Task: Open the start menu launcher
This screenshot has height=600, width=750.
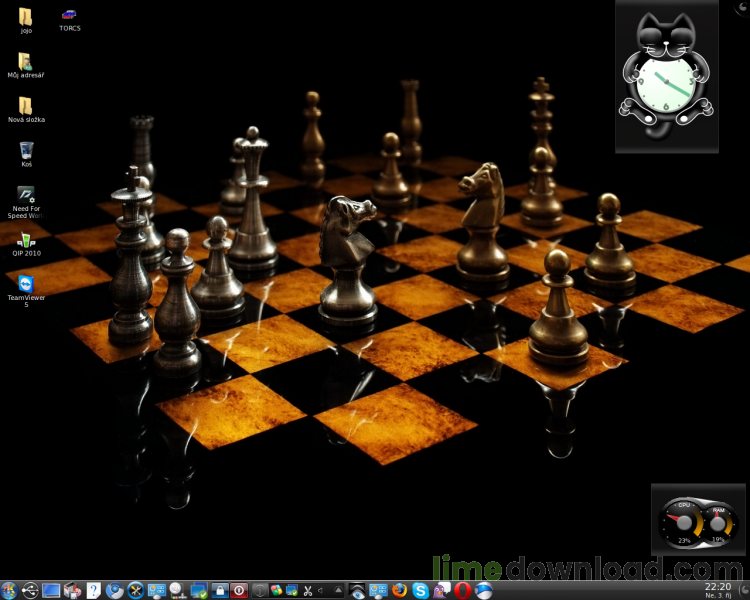Action: click(x=10, y=590)
